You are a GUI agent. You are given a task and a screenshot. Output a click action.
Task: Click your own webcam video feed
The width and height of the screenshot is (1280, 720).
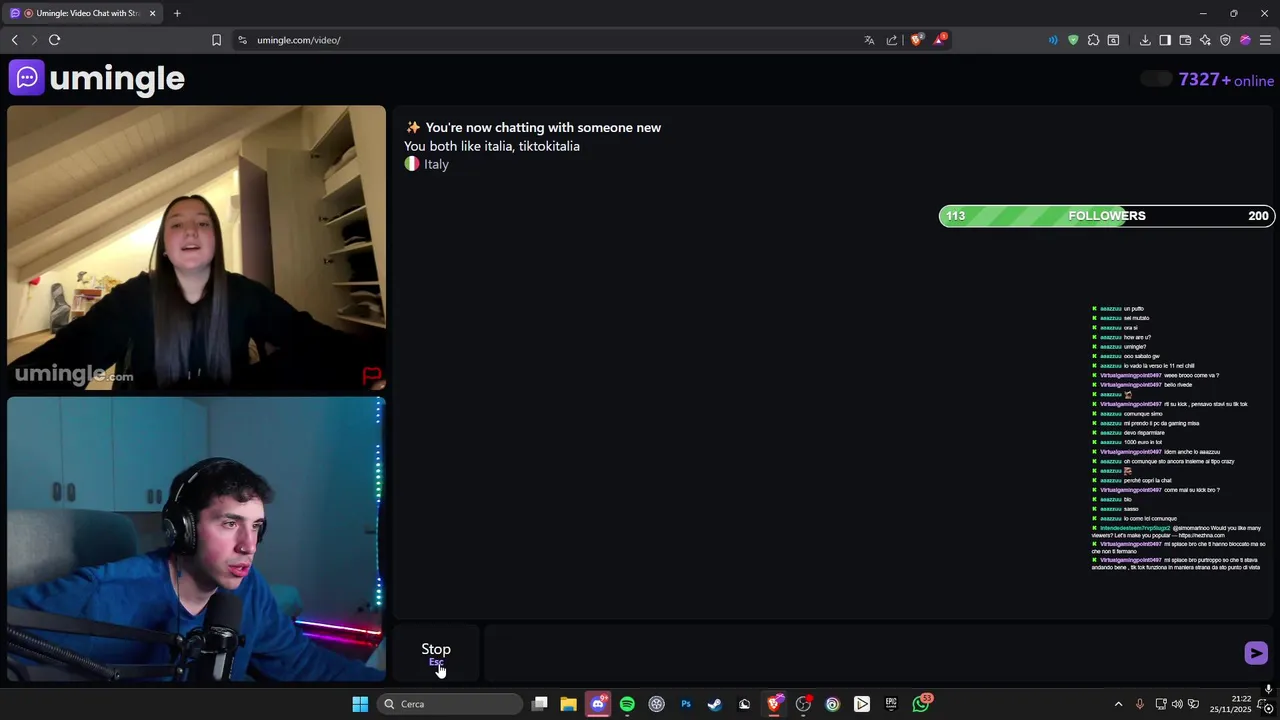click(x=196, y=539)
